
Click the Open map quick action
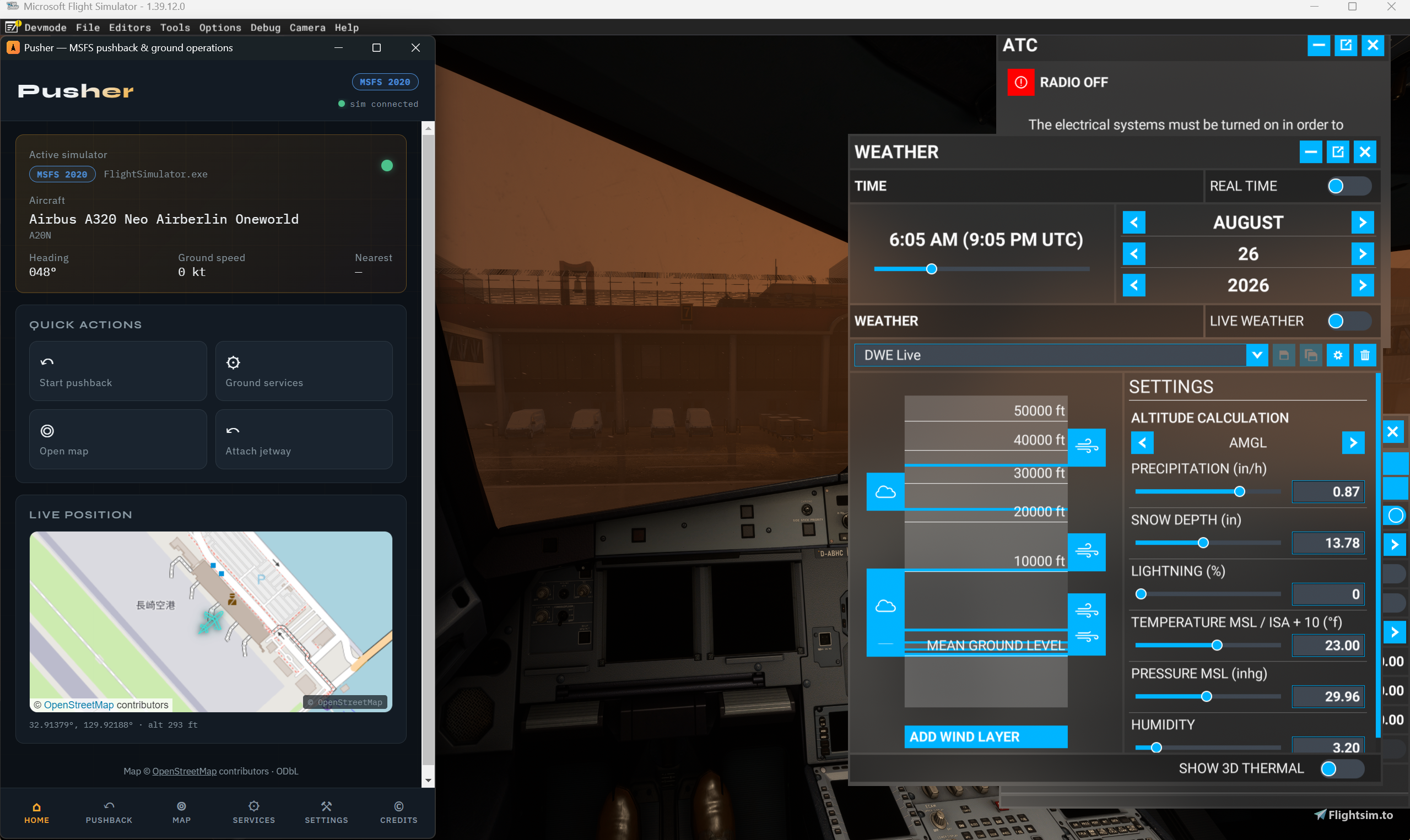(x=118, y=439)
